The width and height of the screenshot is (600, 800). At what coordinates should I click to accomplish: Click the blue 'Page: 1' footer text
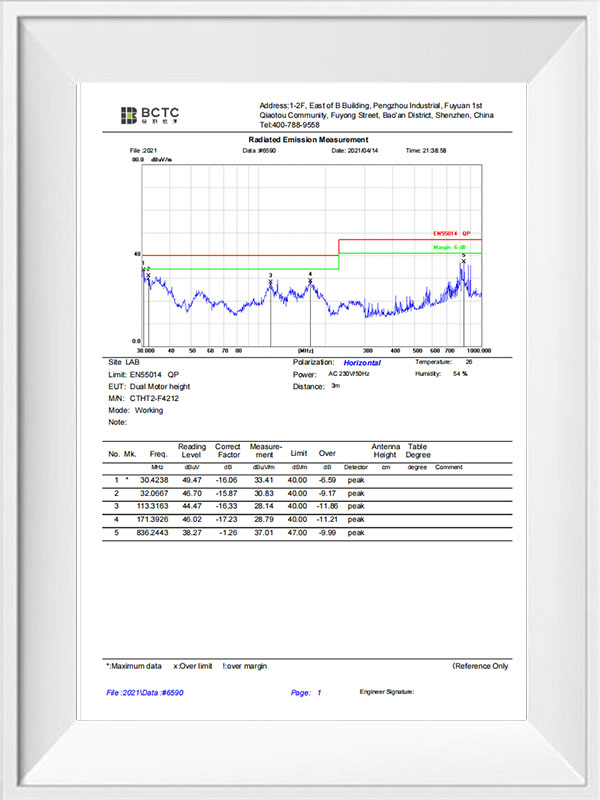pos(306,693)
